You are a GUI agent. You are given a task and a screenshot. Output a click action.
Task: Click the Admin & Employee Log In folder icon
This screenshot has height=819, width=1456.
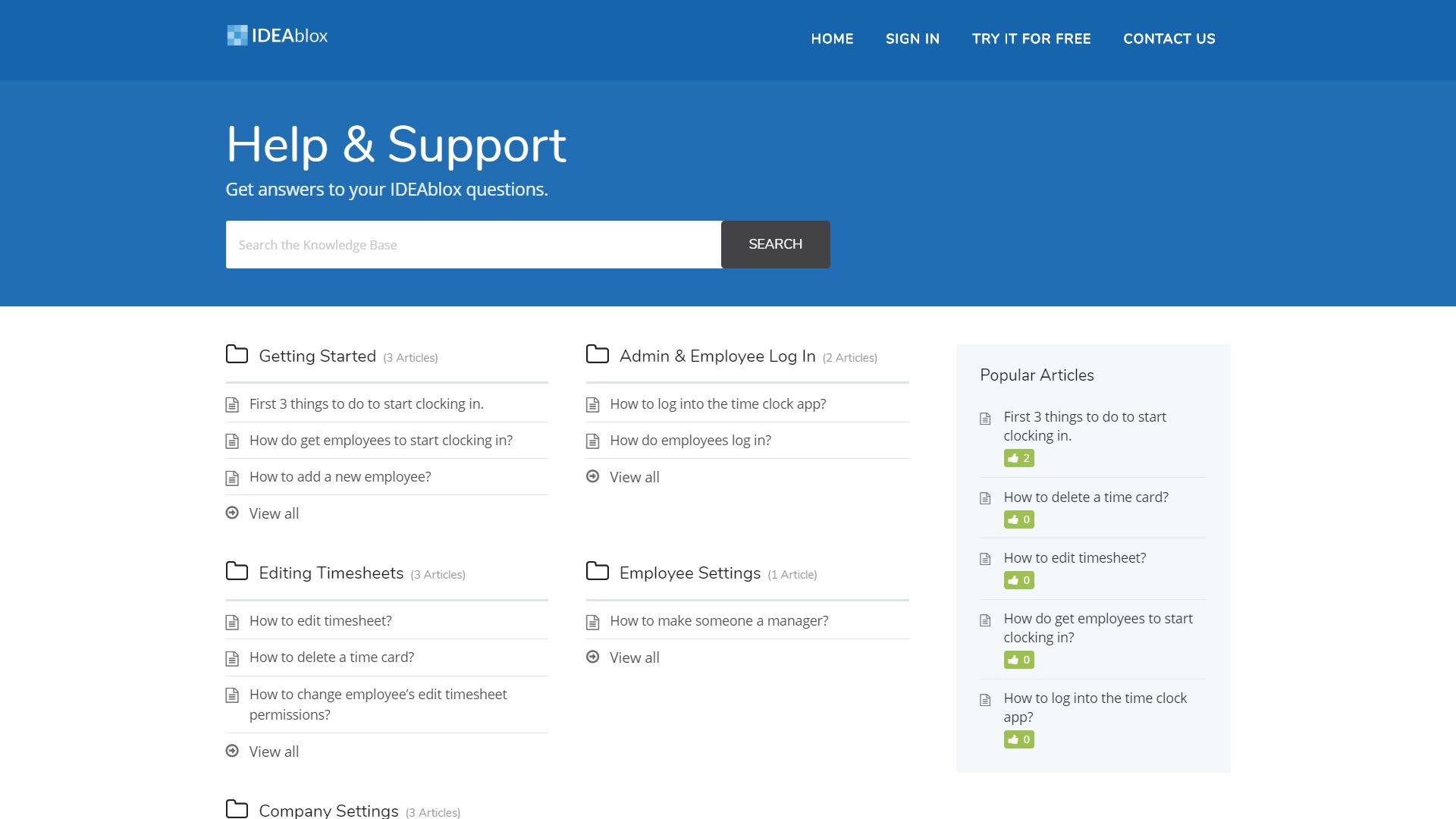(598, 354)
